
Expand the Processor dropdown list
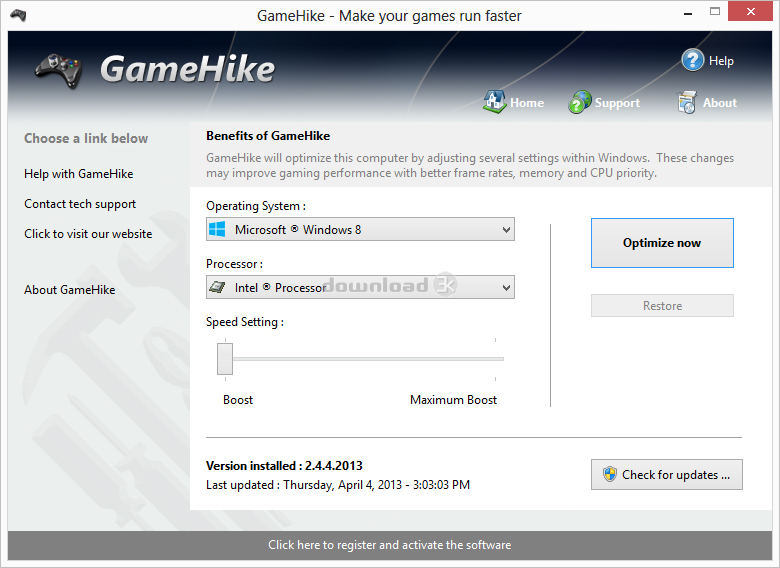coord(505,288)
